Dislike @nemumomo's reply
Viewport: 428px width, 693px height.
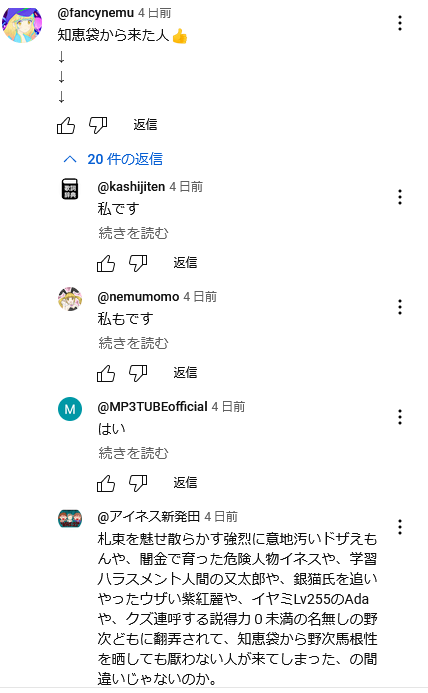[138, 373]
